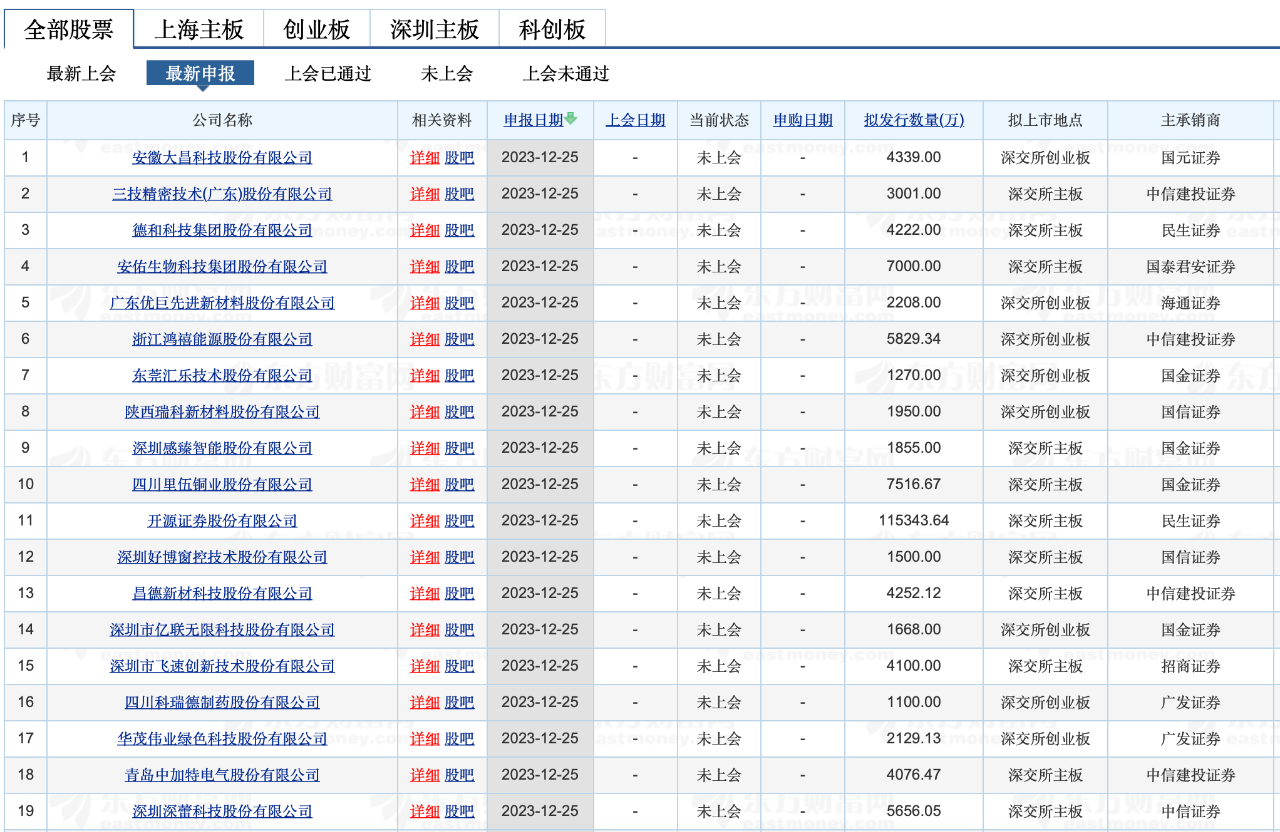Screen dimensions: 1280x832
Task: Open 陕西瑞科新材料股份有限公司 link
Action: pyautogui.click(x=222, y=412)
